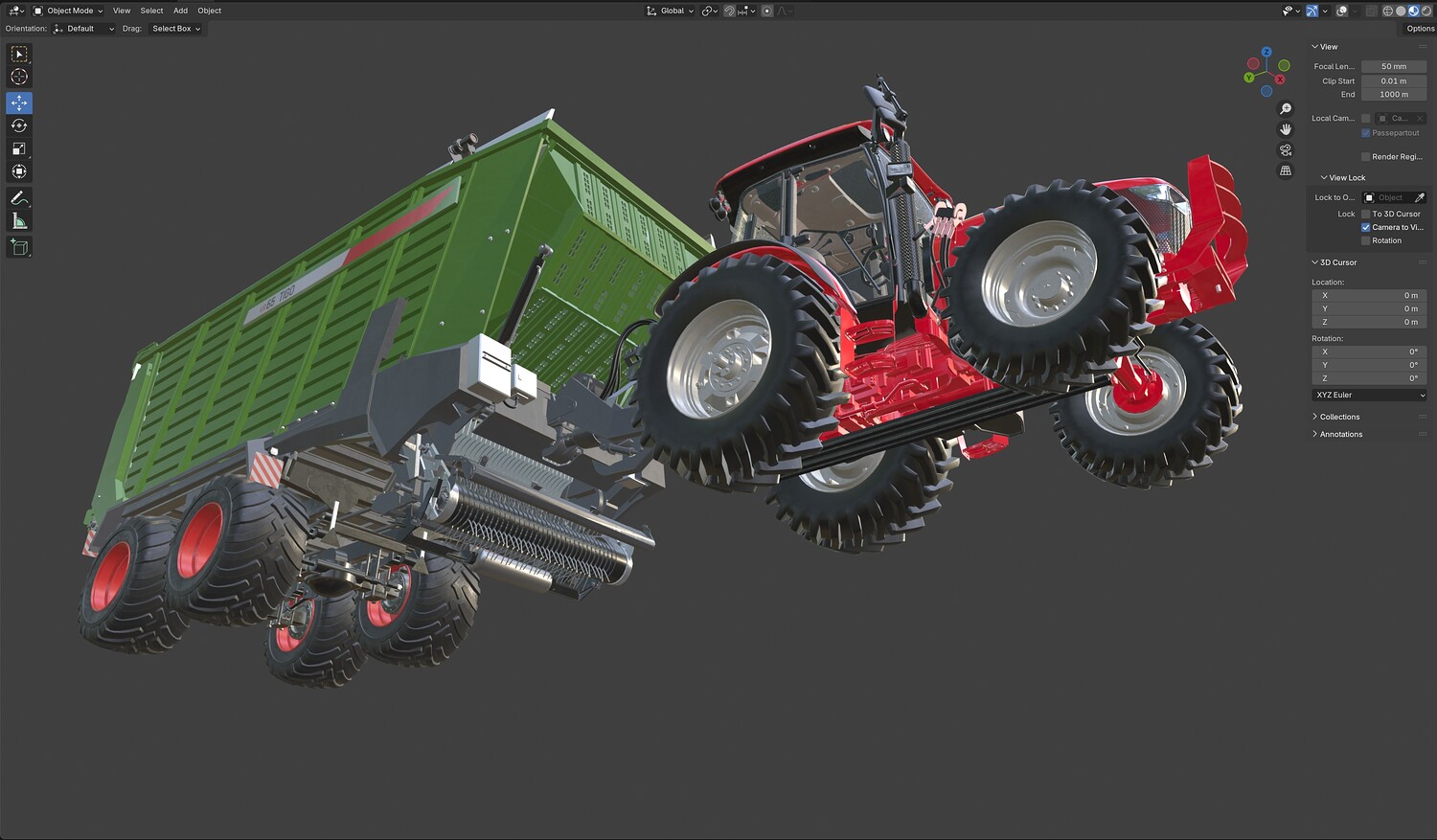Screen dimensions: 1437x840
Task: Collapse the View Lock subpanel
Action: pyautogui.click(x=1343, y=178)
